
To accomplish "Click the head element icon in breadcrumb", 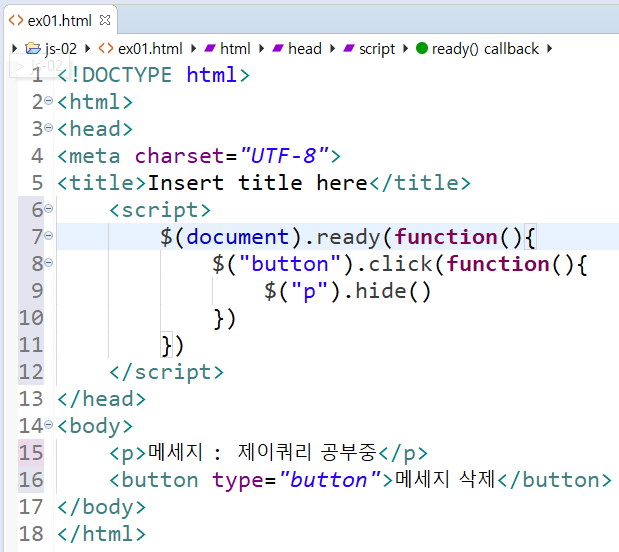I will pyautogui.click(x=278, y=48).
